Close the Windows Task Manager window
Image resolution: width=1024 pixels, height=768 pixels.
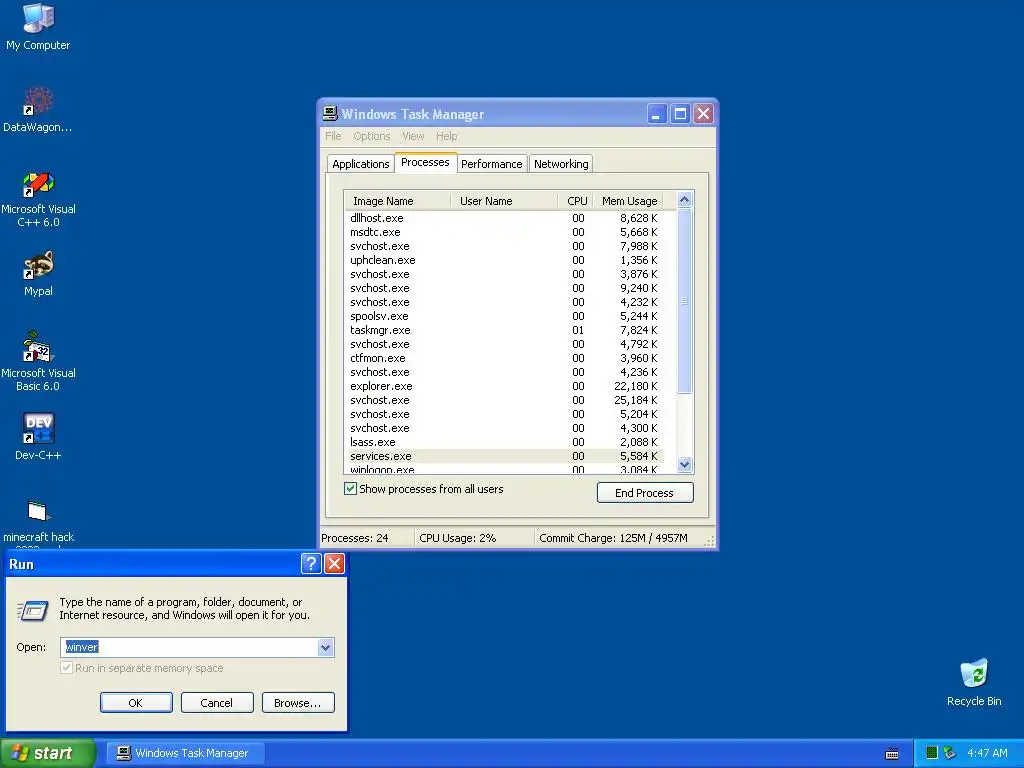(703, 114)
